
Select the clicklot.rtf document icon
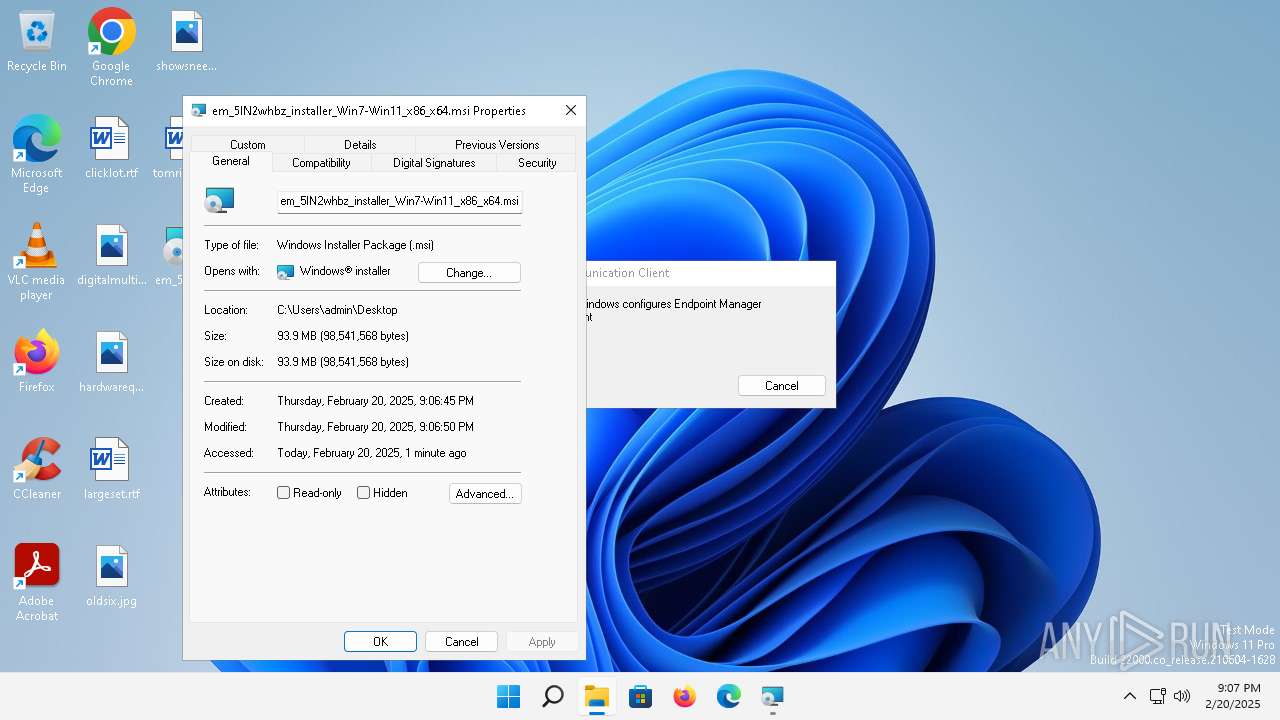[111, 148]
